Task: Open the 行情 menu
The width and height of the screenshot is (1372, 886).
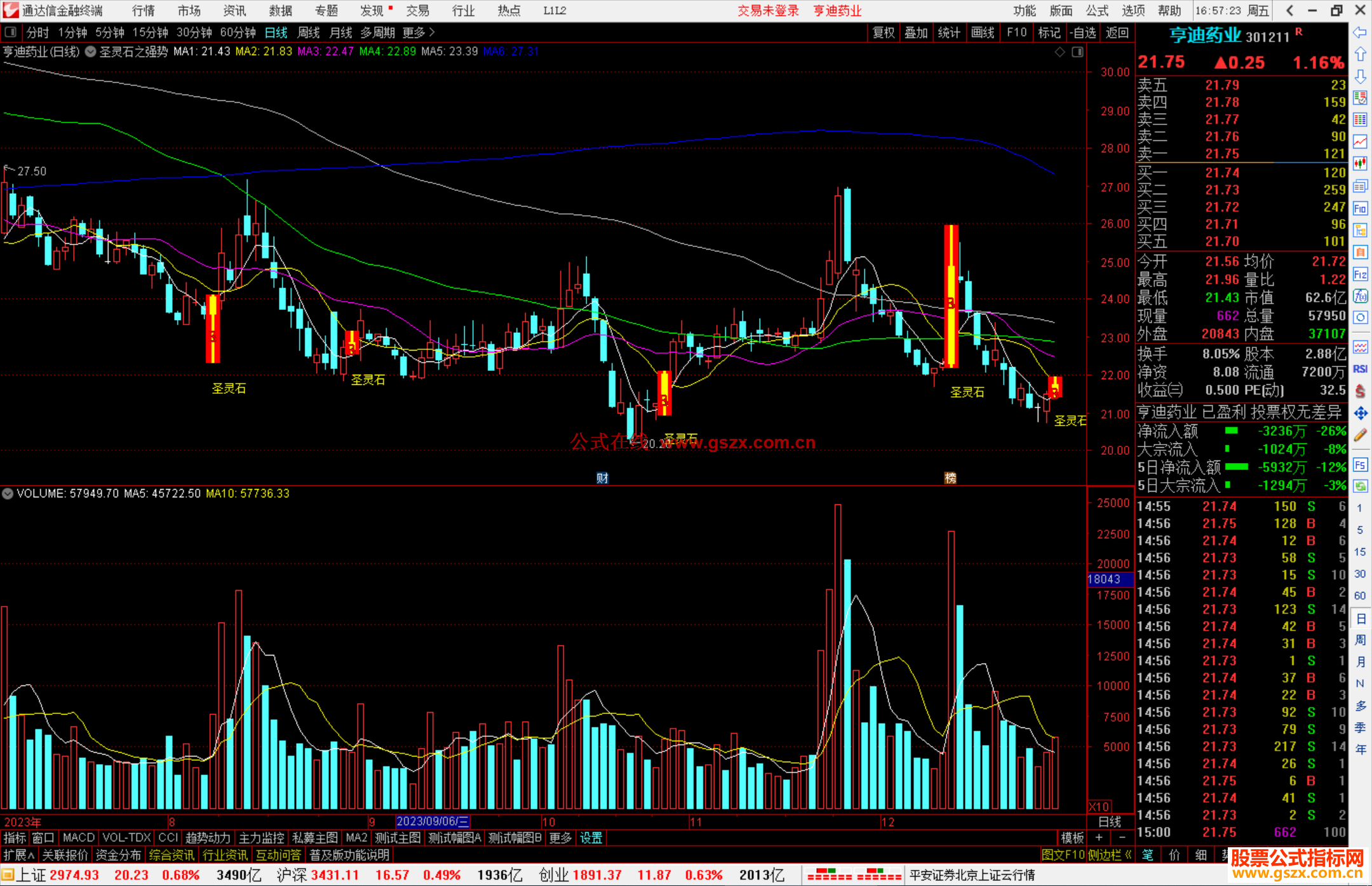Action: pyautogui.click(x=144, y=11)
